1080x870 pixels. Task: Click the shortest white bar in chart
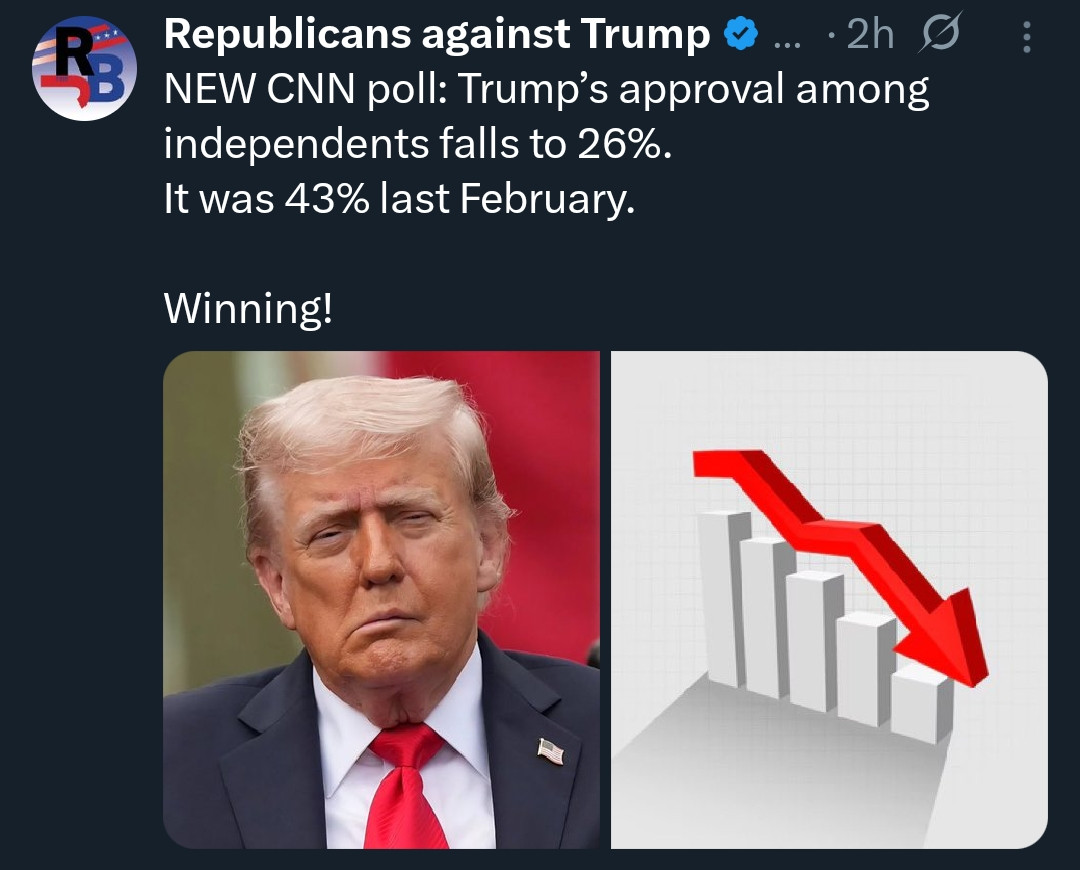pos(918,705)
